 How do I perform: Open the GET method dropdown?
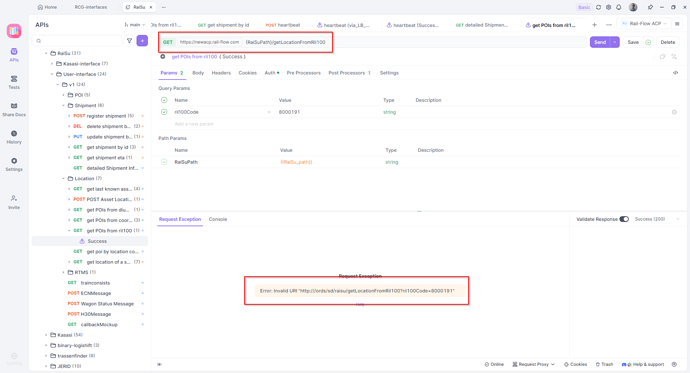coord(168,42)
